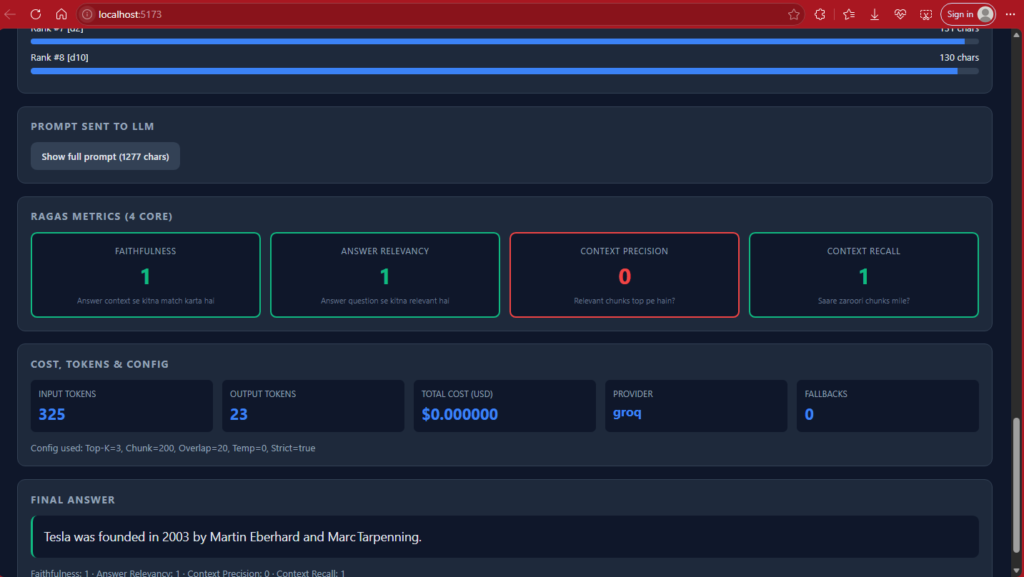The height and width of the screenshot is (577, 1024).
Task: Open the browser extensions puzzle icon
Action: (820, 14)
